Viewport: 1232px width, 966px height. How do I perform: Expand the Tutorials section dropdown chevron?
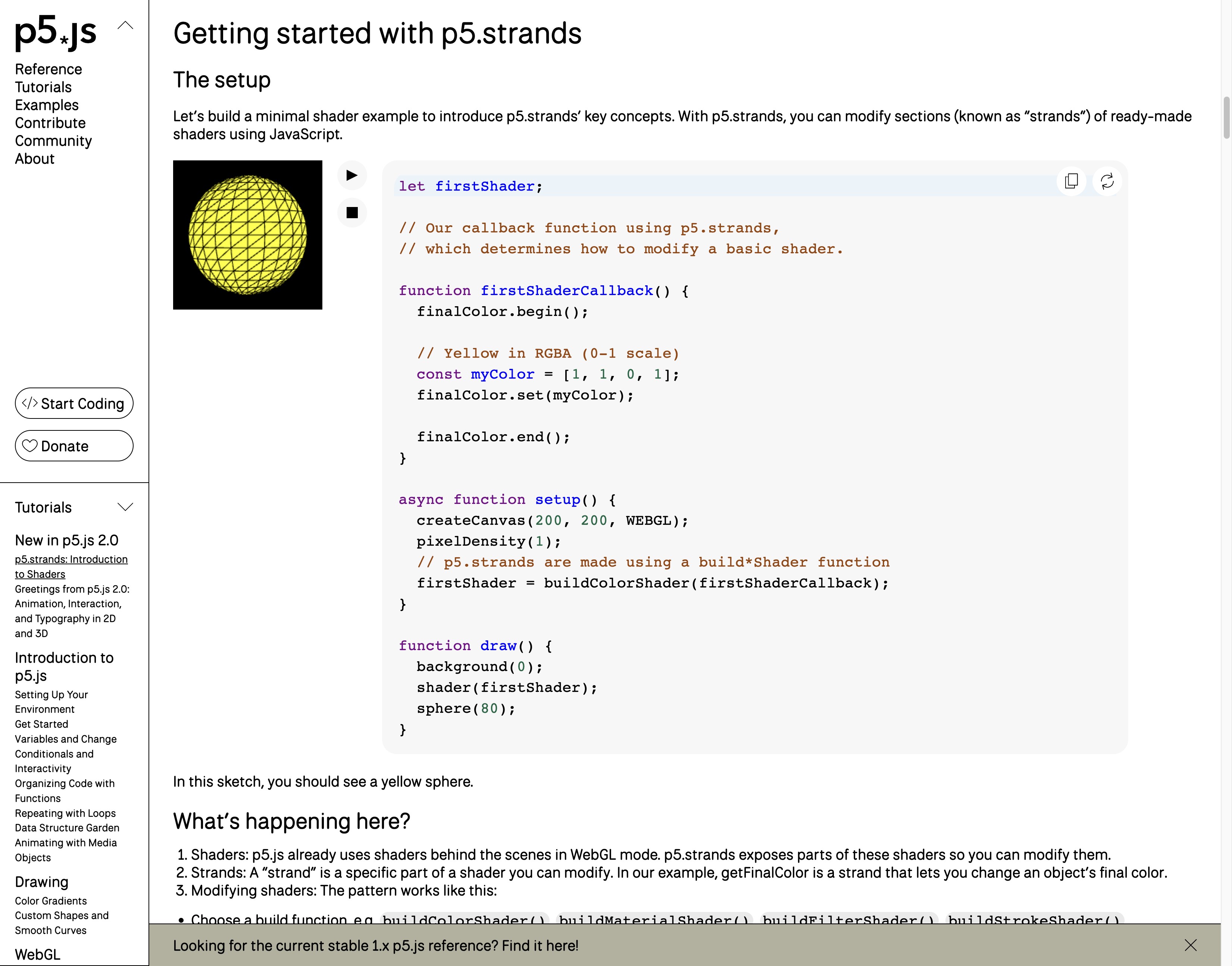coord(126,507)
